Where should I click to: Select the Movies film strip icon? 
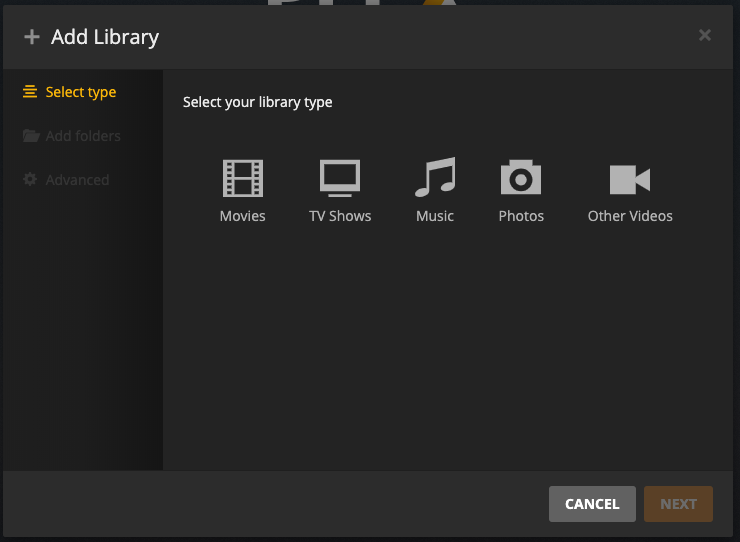coord(242,179)
